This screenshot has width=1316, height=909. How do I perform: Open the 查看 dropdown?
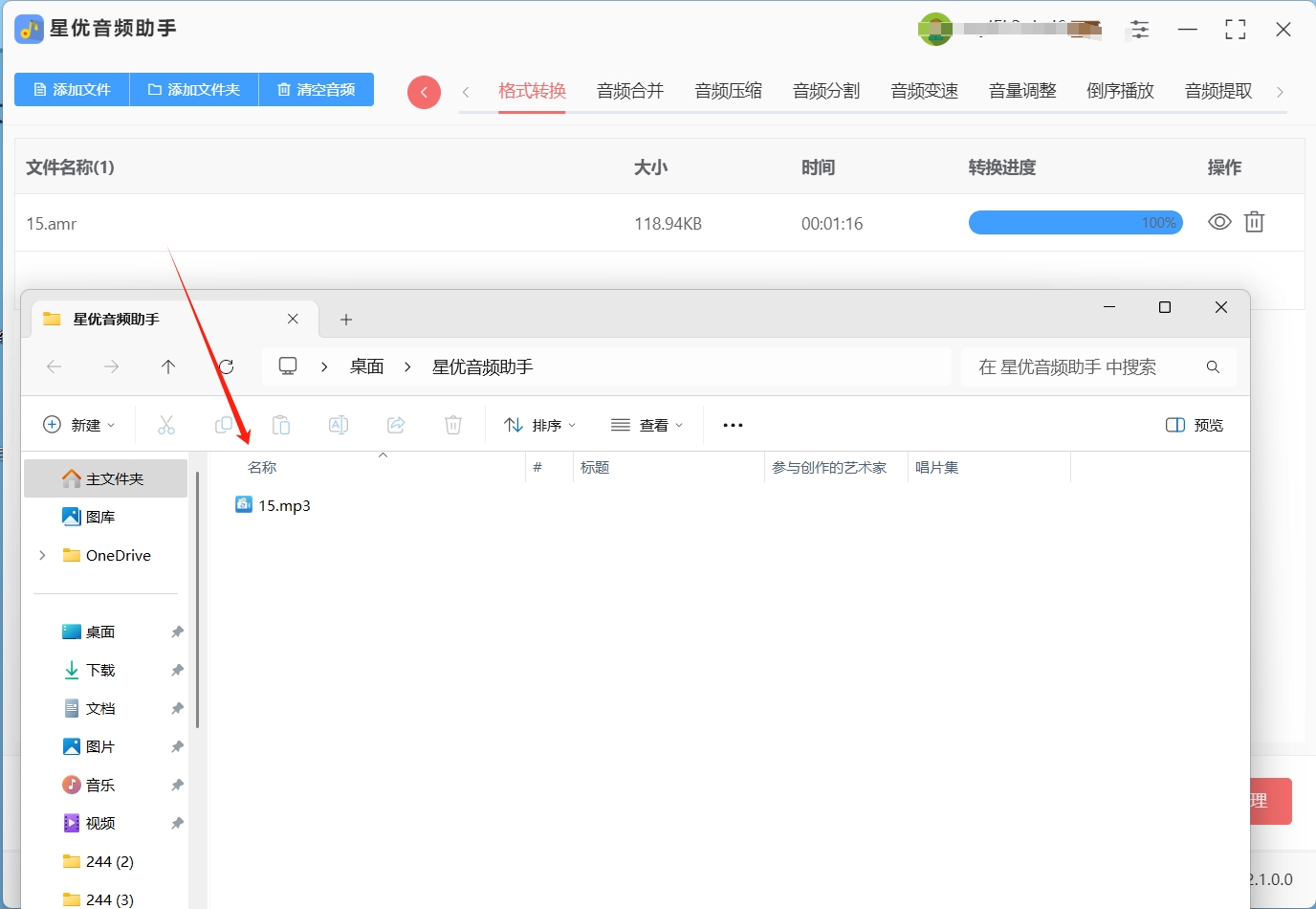pos(647,425)
